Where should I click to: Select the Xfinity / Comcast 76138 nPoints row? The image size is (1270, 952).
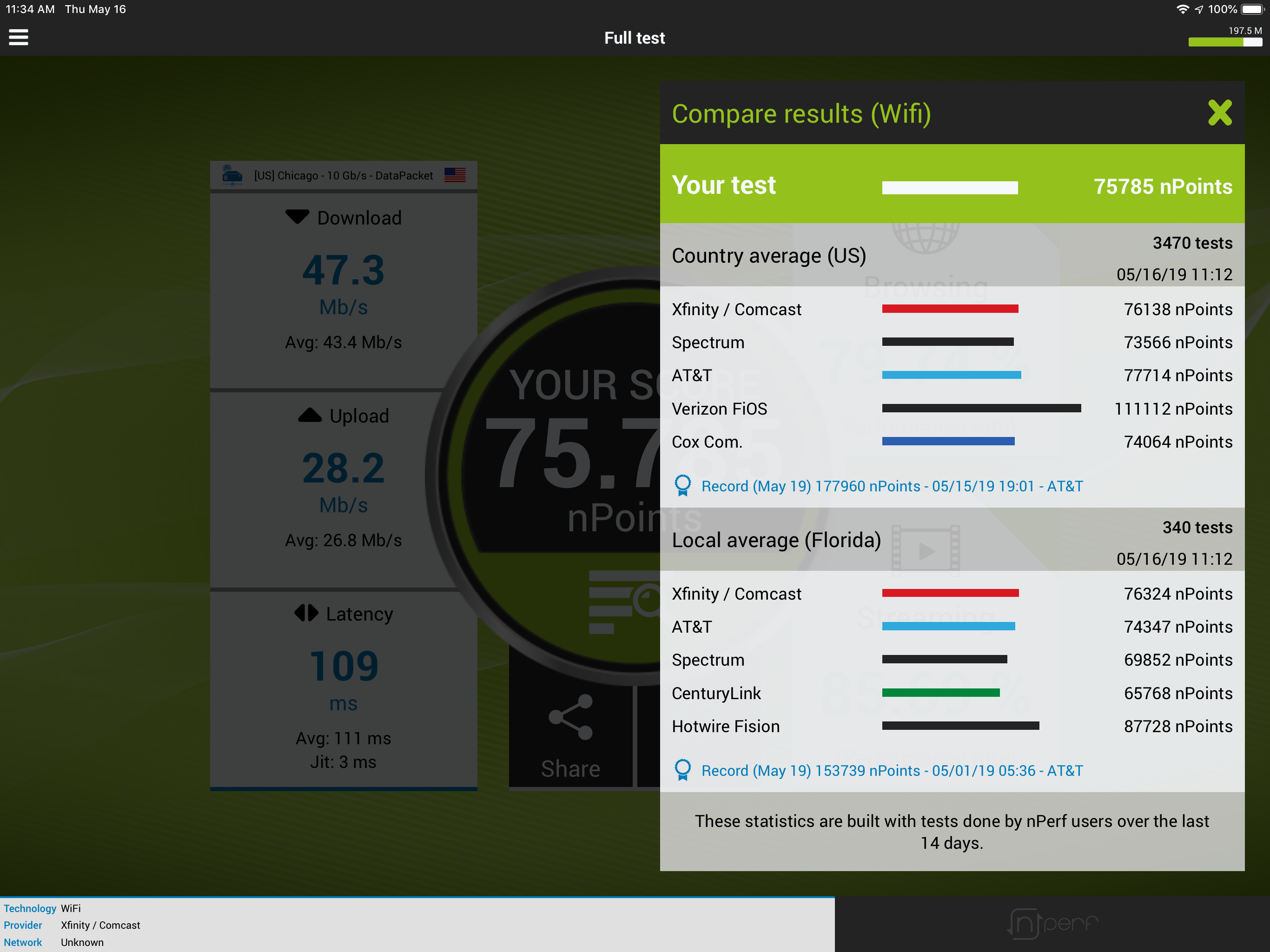[952, 309]
